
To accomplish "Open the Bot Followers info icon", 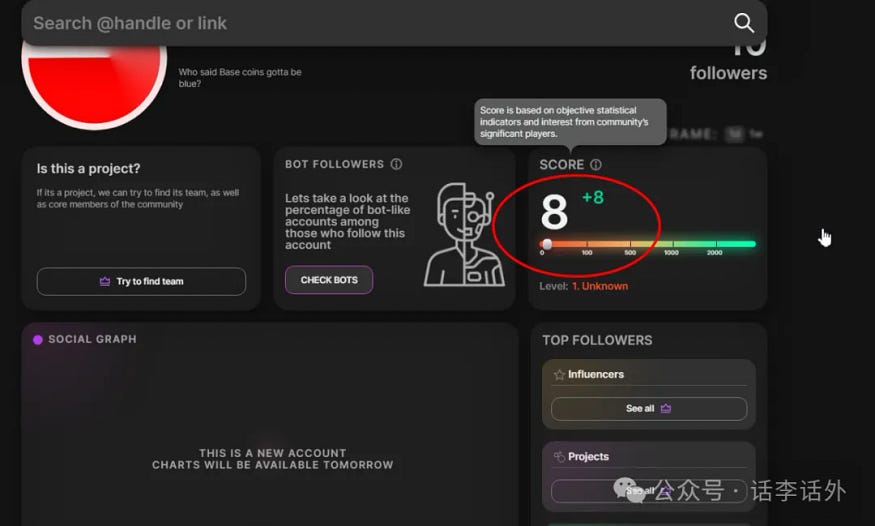I will pos(396,164).
